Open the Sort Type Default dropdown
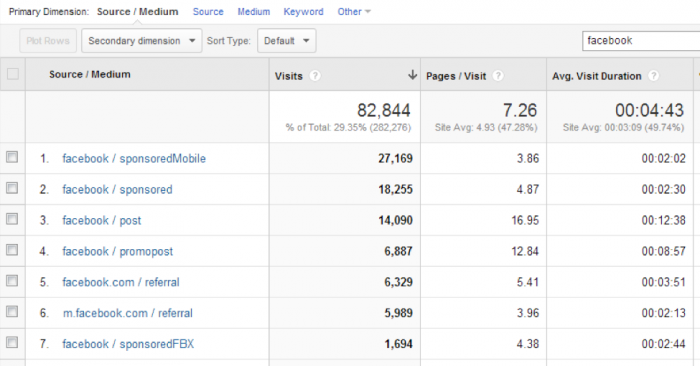The width and height of the screenshot is (700, 366). pyautogui.click(x=287, y=41)
